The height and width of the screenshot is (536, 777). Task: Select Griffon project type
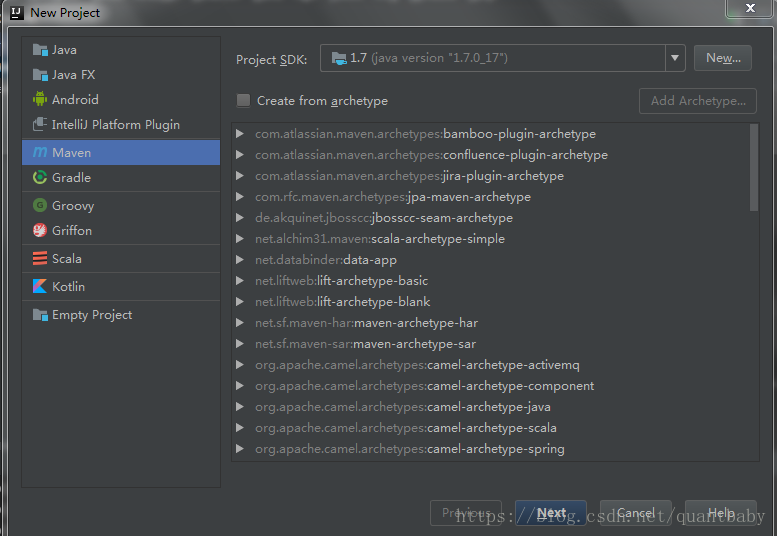tap(121, 230)
